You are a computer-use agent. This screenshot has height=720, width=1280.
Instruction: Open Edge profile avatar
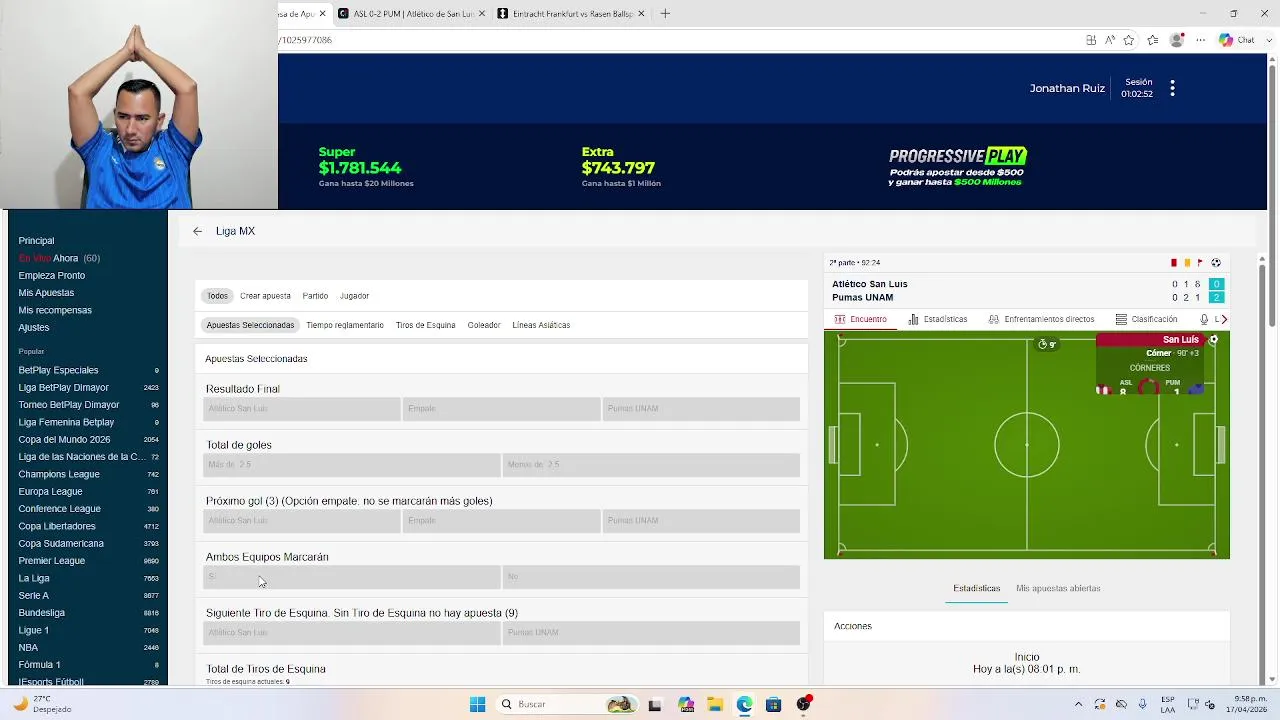pyautogui.click(x=1177, y=40)
